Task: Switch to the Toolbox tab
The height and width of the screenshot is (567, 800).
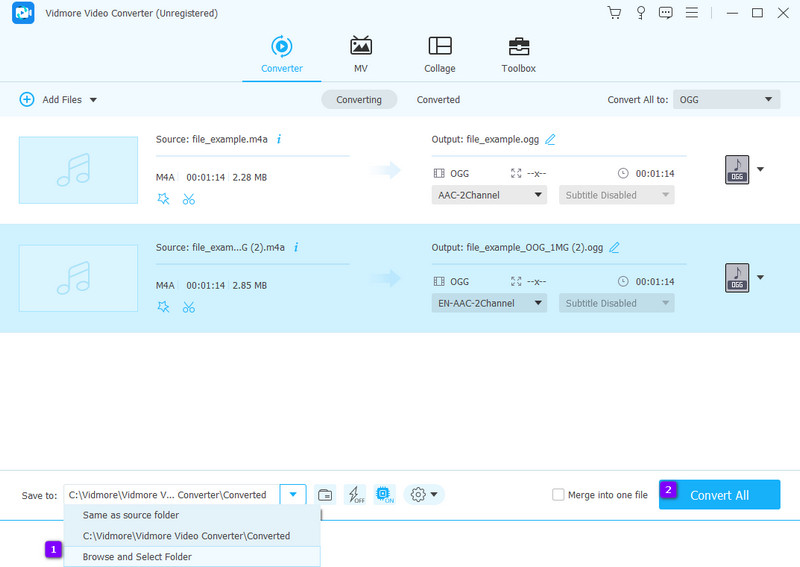Action: pyautogui.click(x=518, y=55)
